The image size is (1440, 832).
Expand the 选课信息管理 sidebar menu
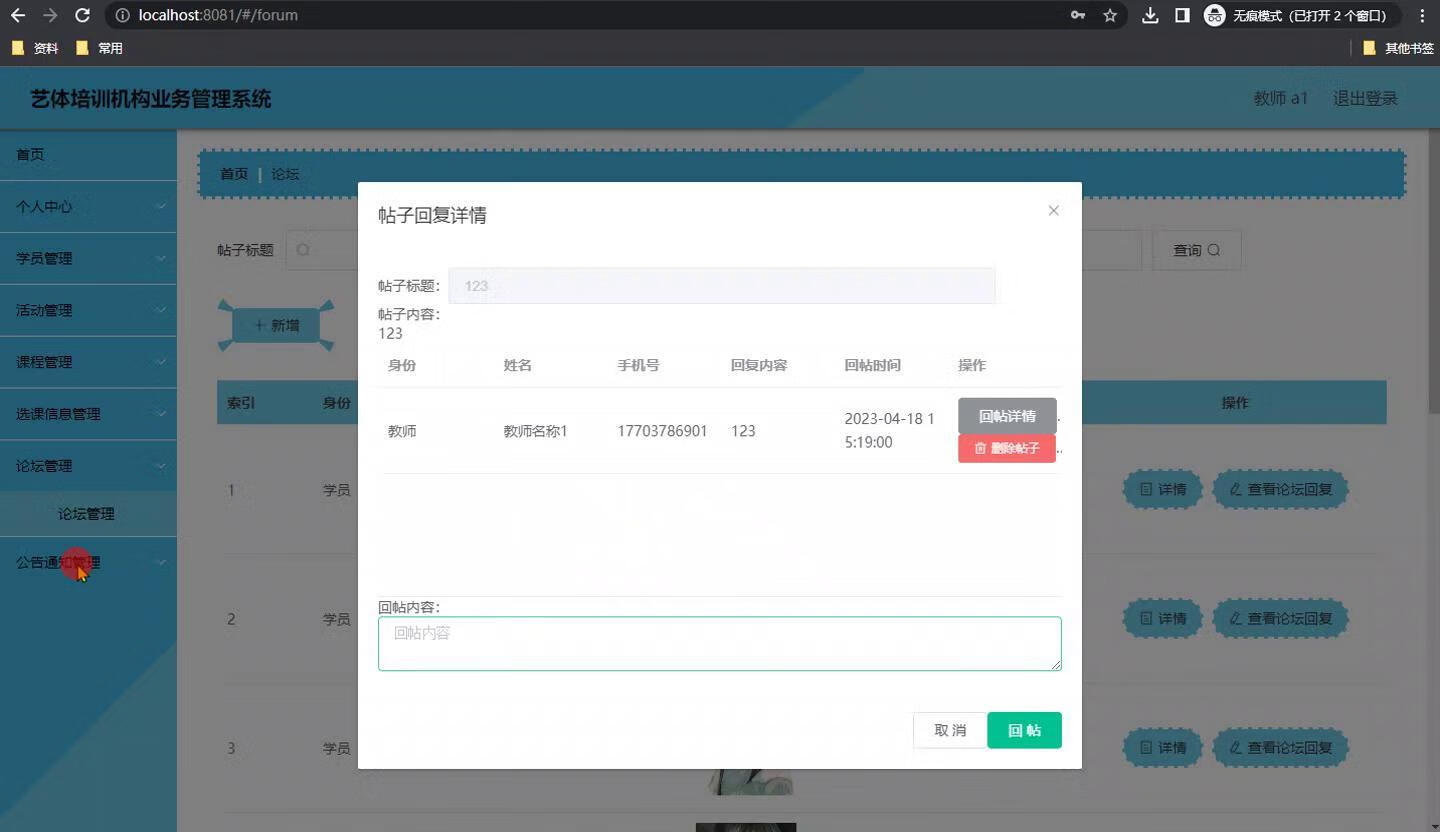[88, 414]
